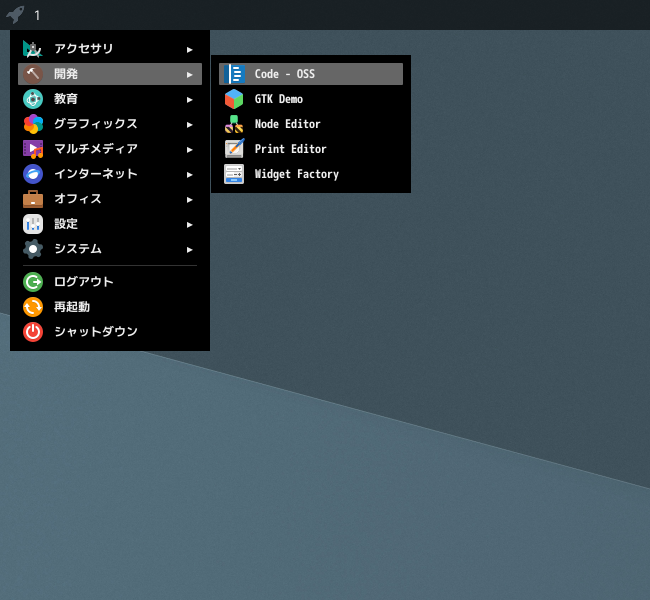Choose 再起動 to reboot

pyautogui.click(x=110, y=307)
